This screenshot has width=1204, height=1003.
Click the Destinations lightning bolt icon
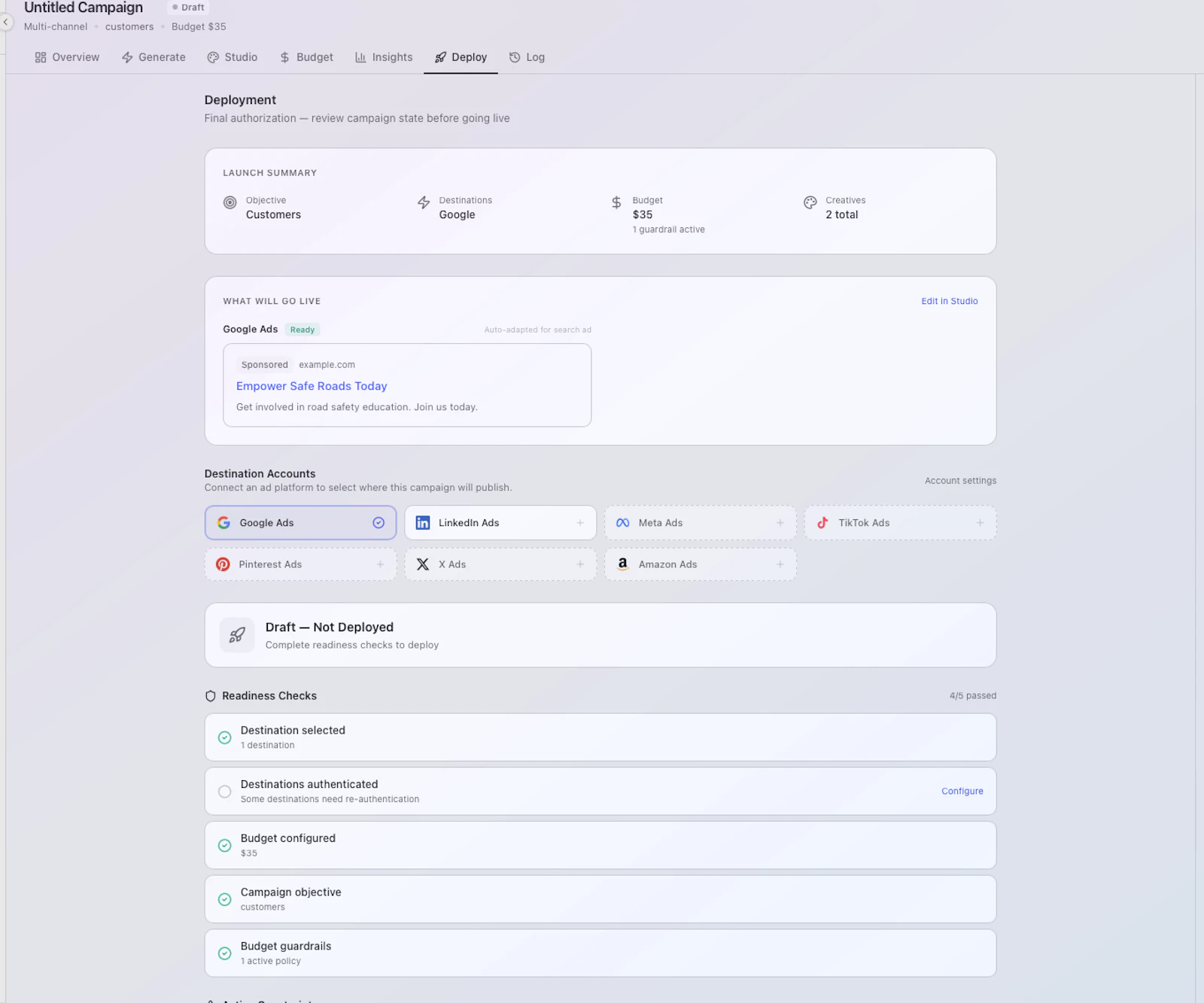coord(424,202)
